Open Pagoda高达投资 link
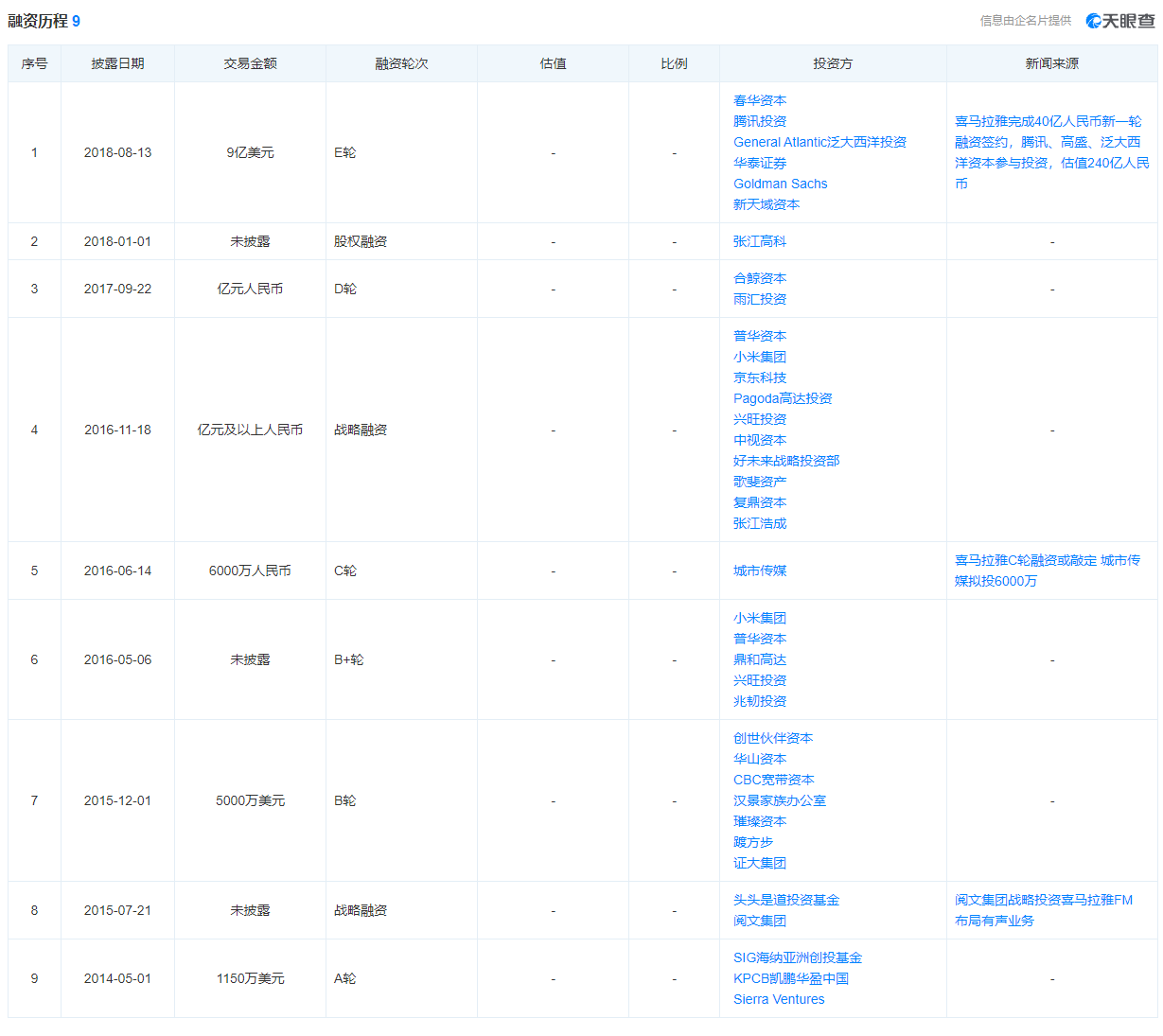 click(x=783, y=398)
